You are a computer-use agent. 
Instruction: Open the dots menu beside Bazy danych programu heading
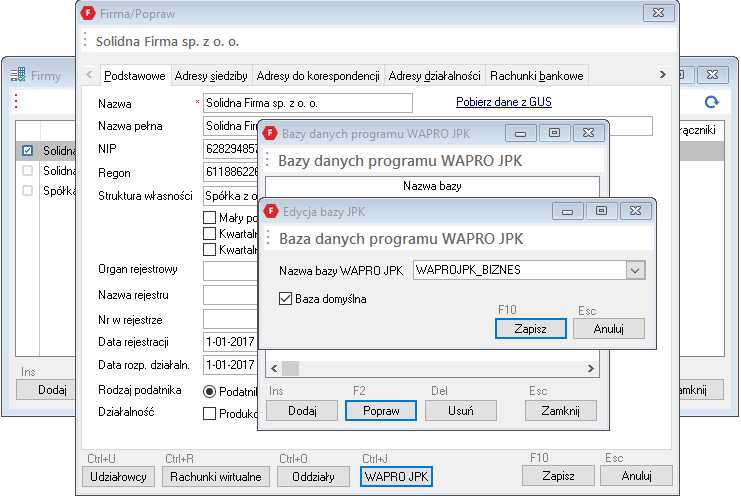point(267,160)
